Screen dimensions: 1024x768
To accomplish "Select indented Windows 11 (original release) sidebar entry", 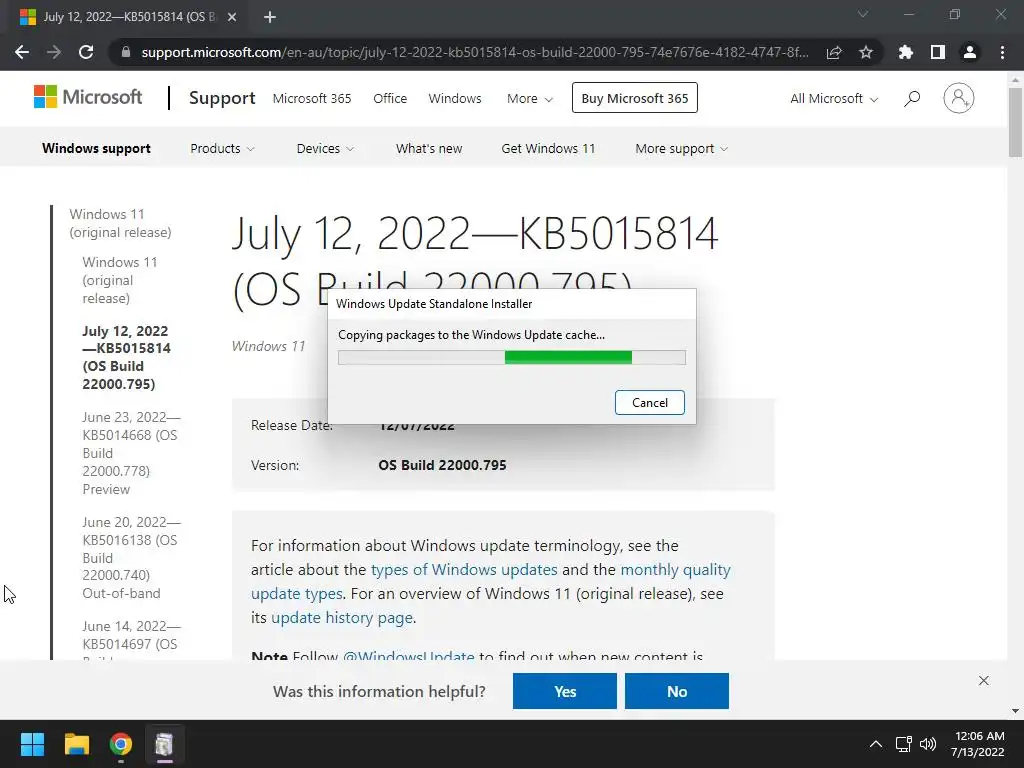I will click(x=120, y=280).
